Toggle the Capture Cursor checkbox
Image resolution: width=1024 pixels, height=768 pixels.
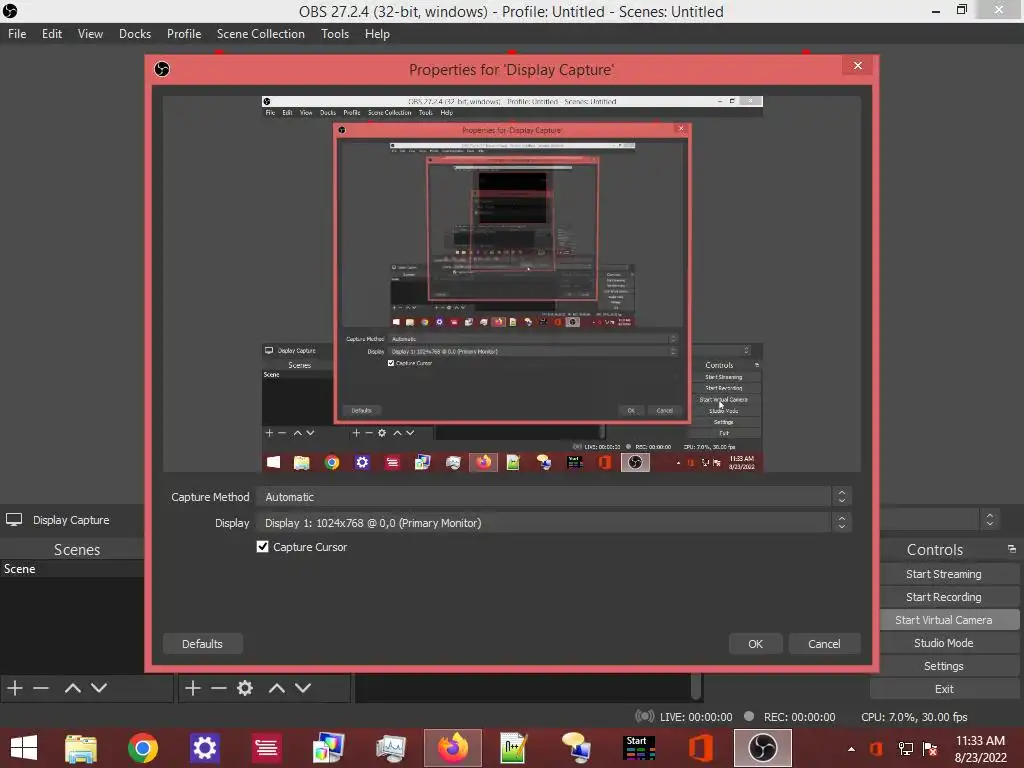(263, 547)
